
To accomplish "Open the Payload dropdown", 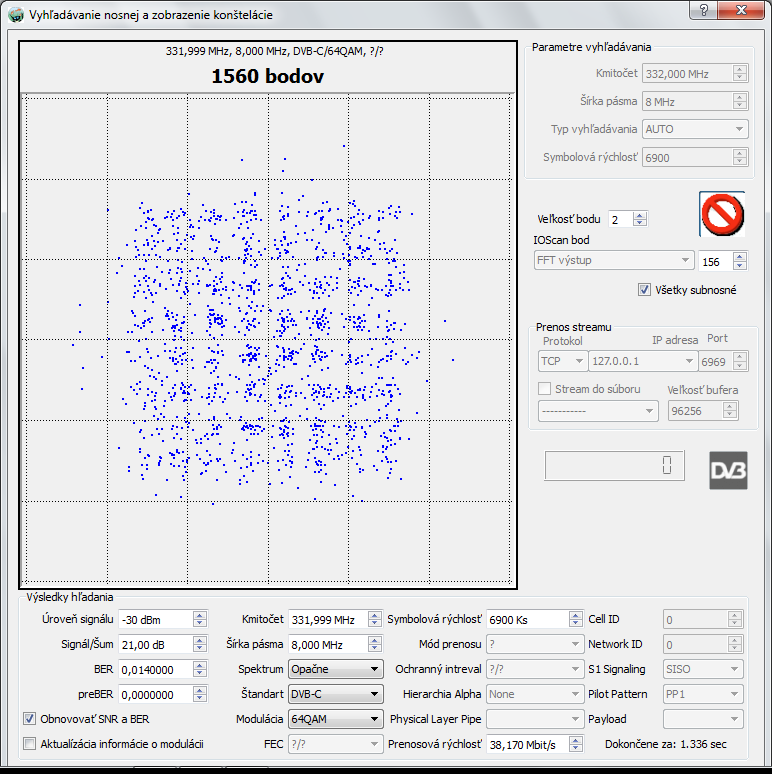I will [x=703, y=719].
